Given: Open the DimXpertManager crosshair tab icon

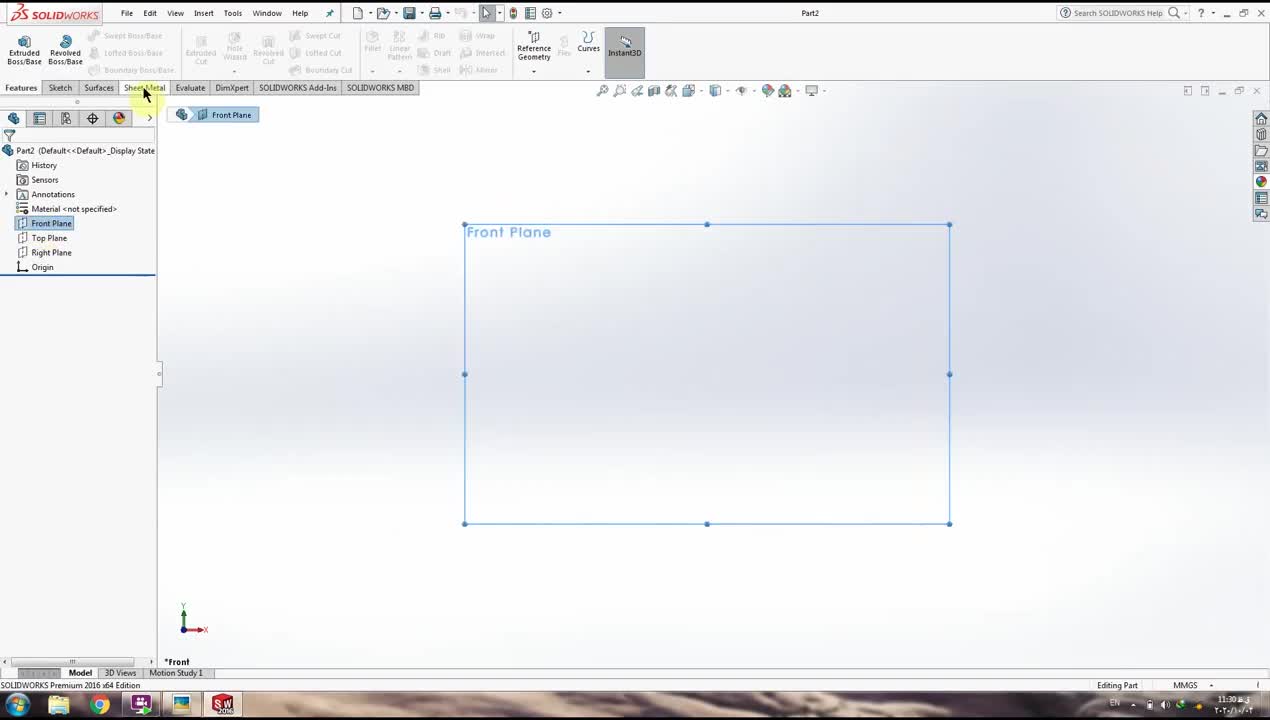Looking at the screenshot, I should (x=92, y=118).
